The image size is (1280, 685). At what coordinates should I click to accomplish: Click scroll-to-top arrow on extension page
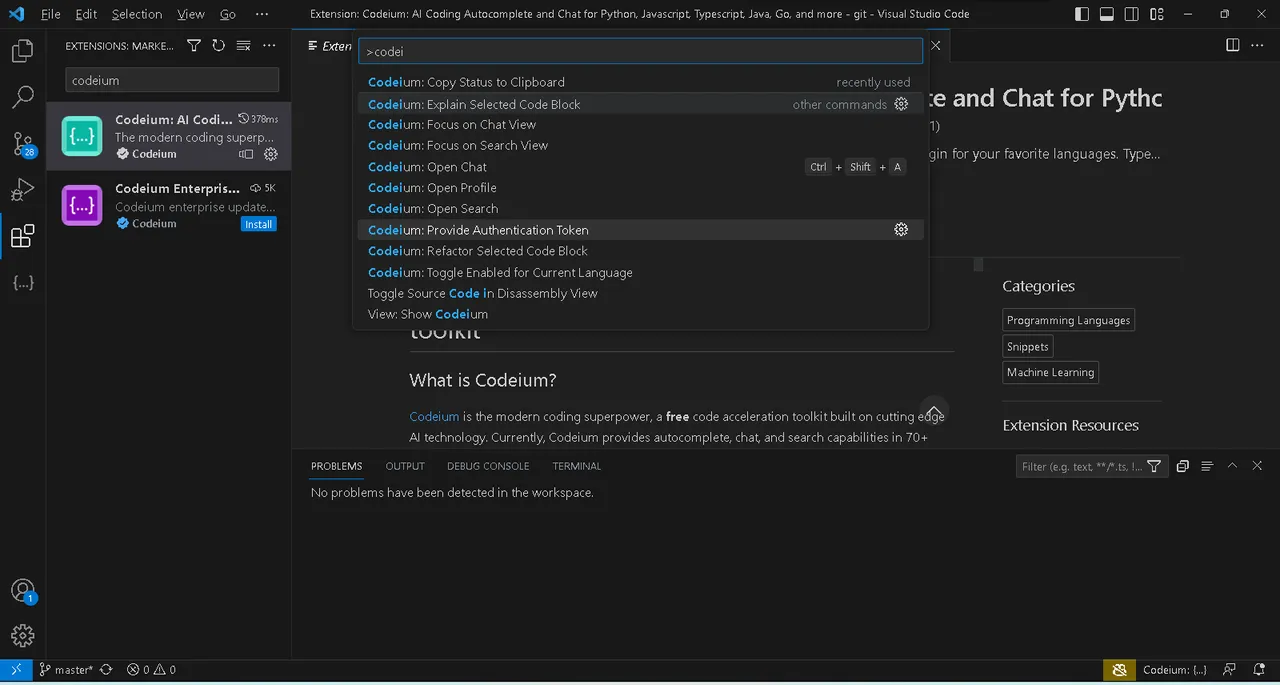pos(933,411)
